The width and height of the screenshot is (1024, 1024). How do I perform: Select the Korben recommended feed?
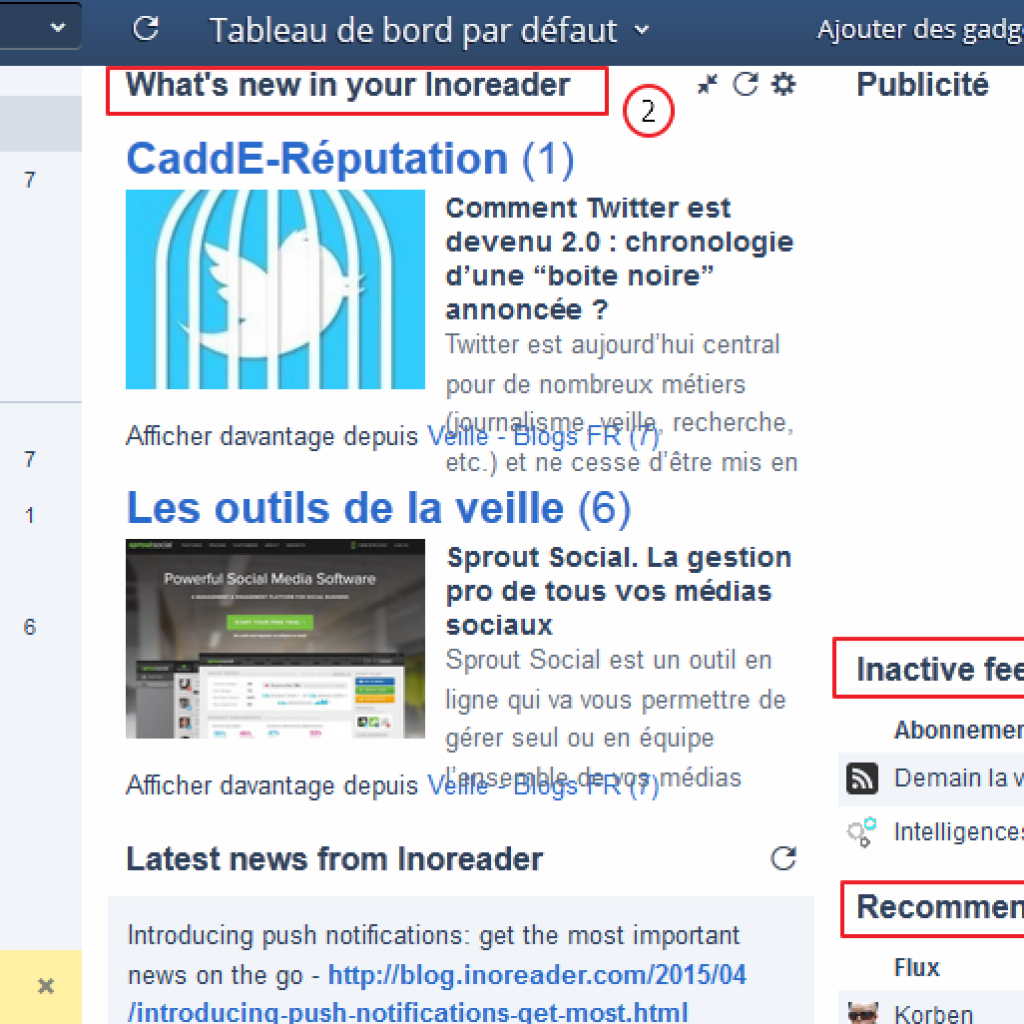click(931, 1009)
